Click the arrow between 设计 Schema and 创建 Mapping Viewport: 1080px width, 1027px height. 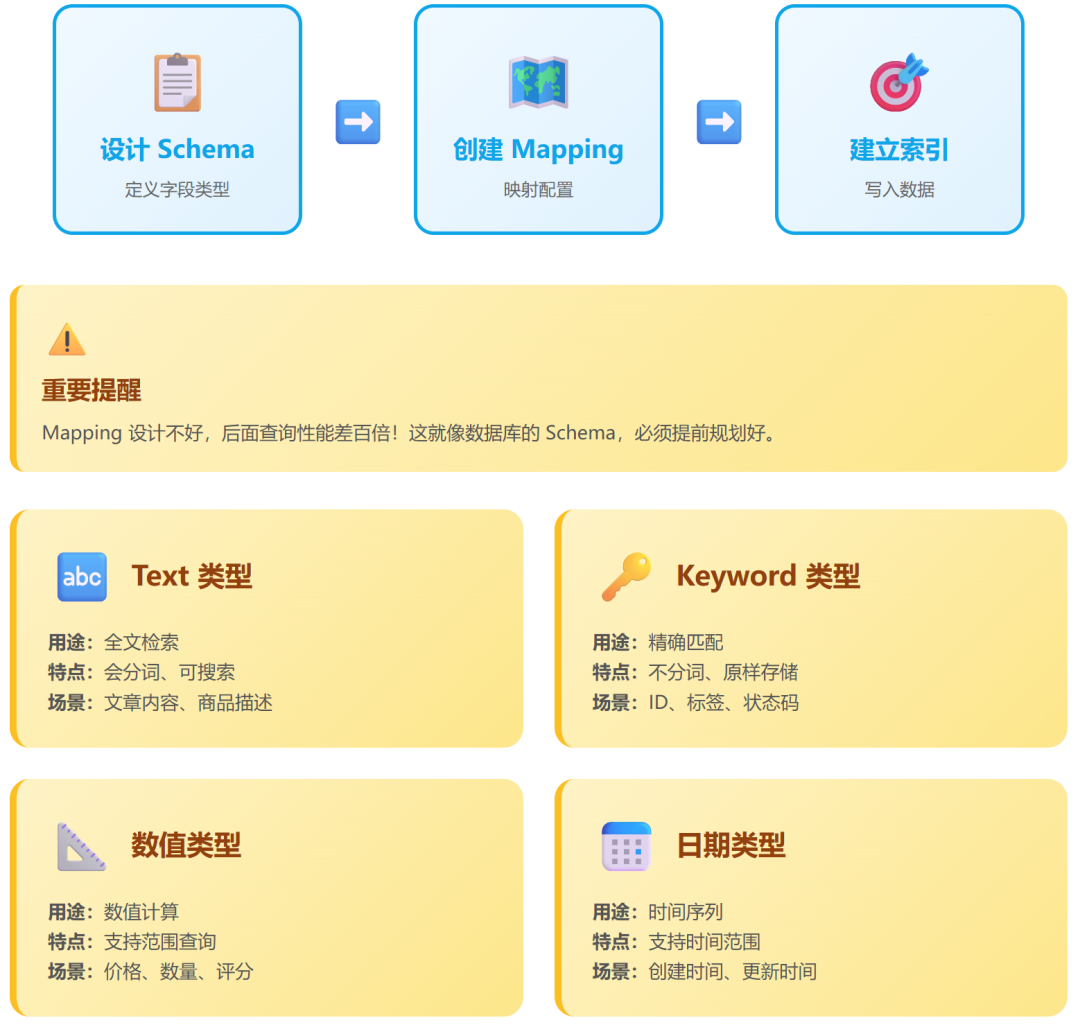click(x=358, y=121)
